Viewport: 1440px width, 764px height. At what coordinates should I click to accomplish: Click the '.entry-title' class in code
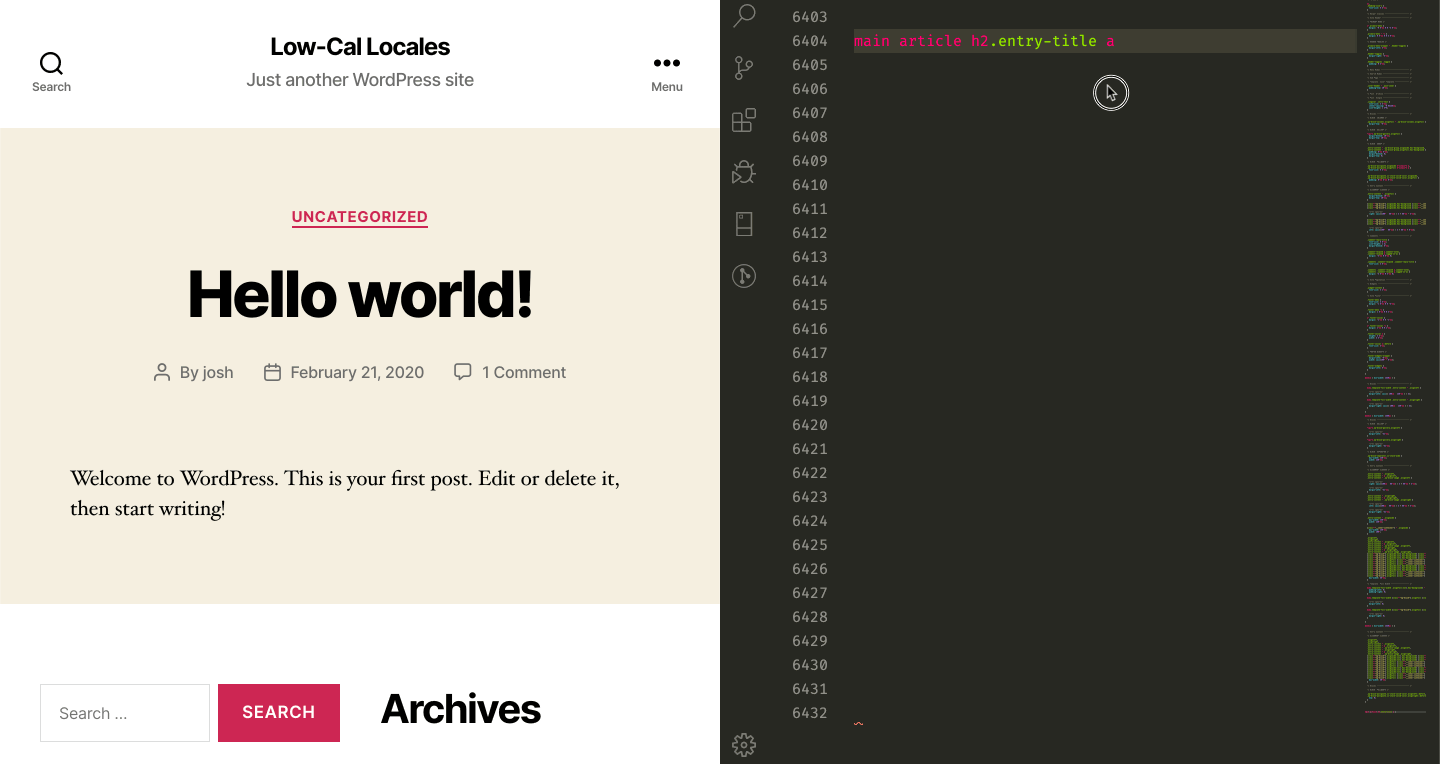[x=1043, y=41]
